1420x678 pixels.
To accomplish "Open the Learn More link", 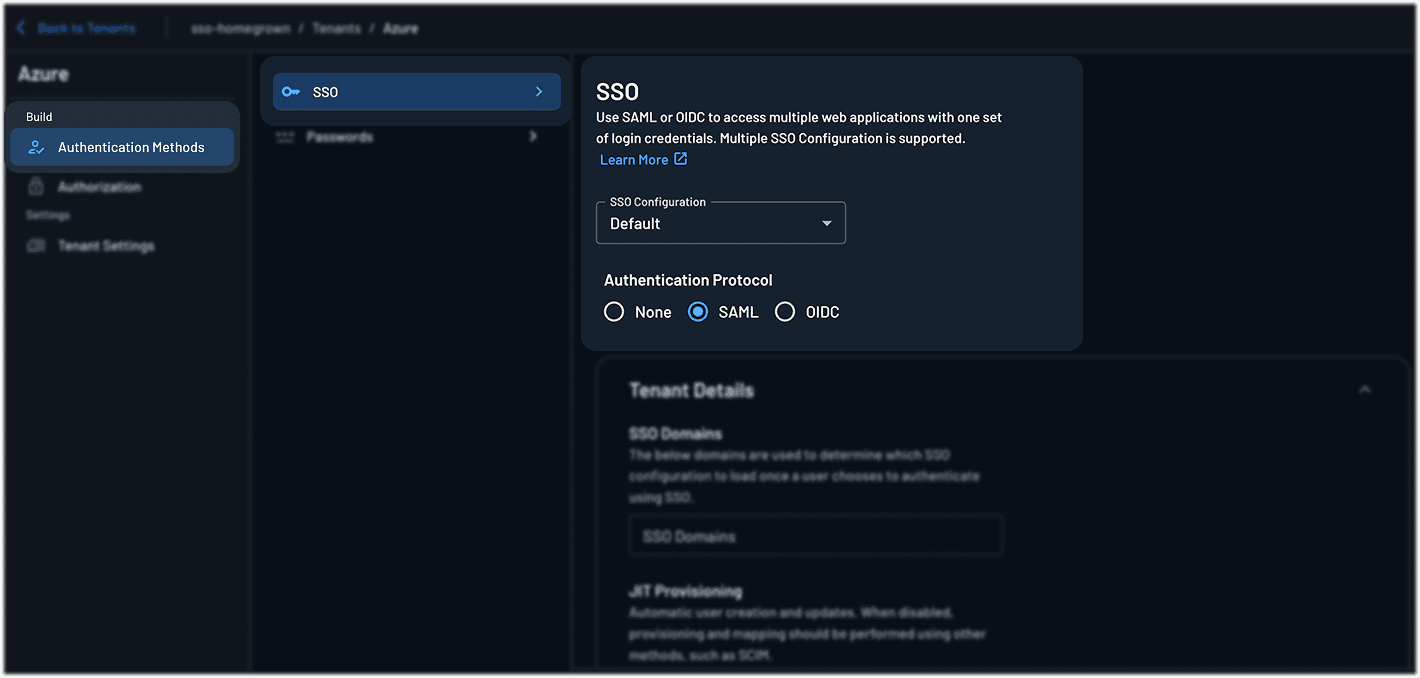I will [634, 160].
